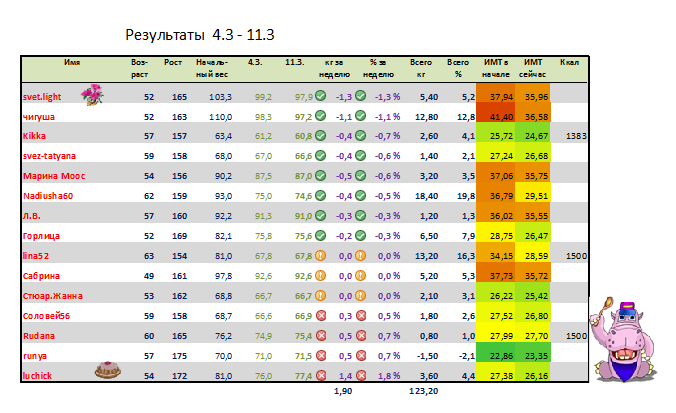The height and width of the screenshot is (413, 676).
Task: Click the percent value 1,8 % in luchick row
Action: click(389, 376)
